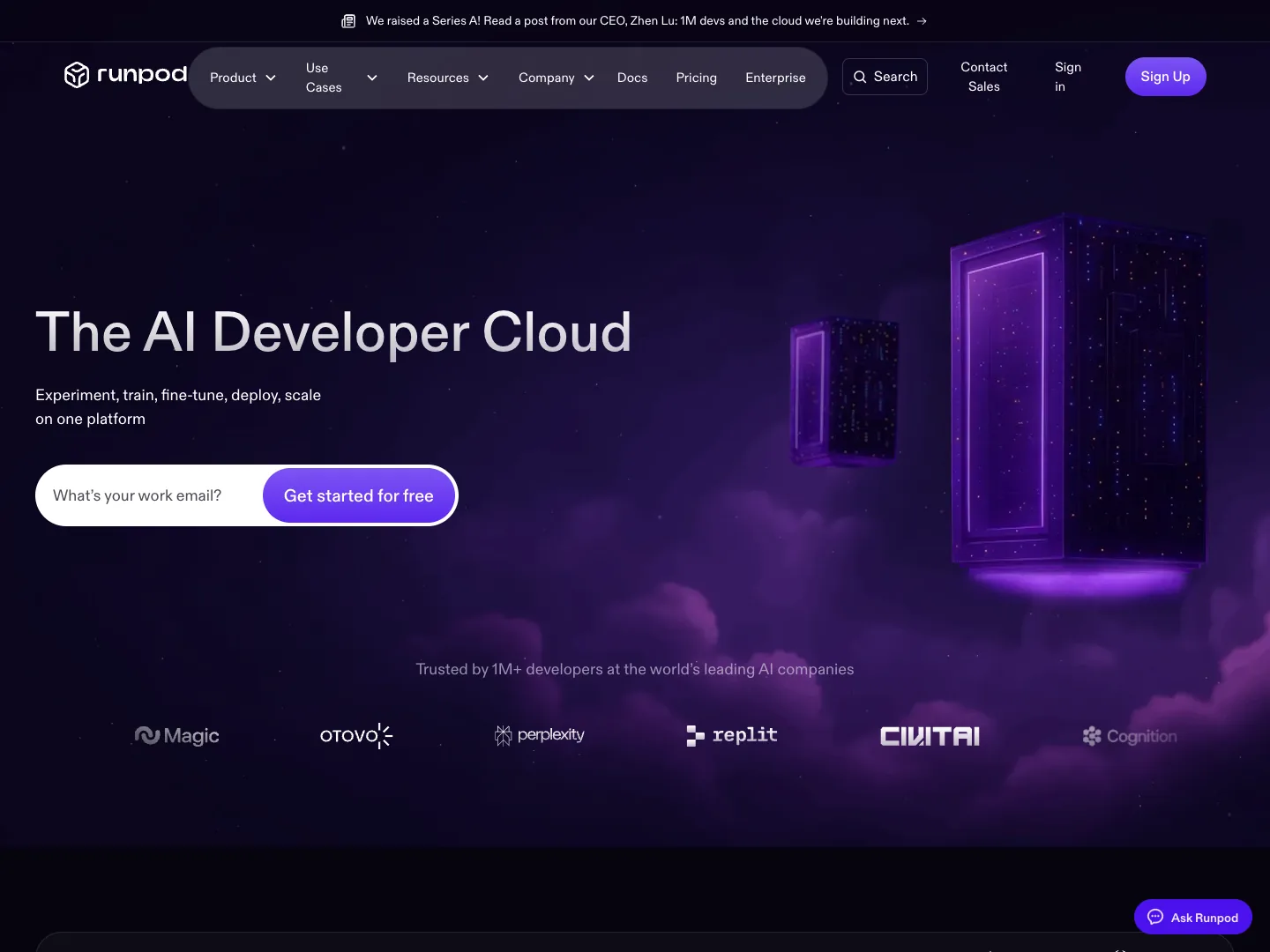
Task: Click the Replit company logo
Action: click(732, 735)
